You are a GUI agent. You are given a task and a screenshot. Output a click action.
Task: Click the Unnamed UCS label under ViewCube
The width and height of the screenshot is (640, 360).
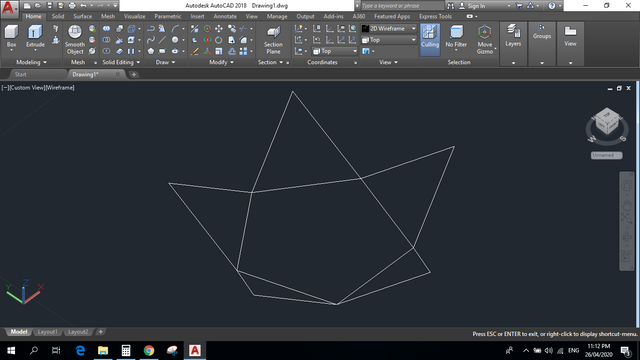[606, 155]
